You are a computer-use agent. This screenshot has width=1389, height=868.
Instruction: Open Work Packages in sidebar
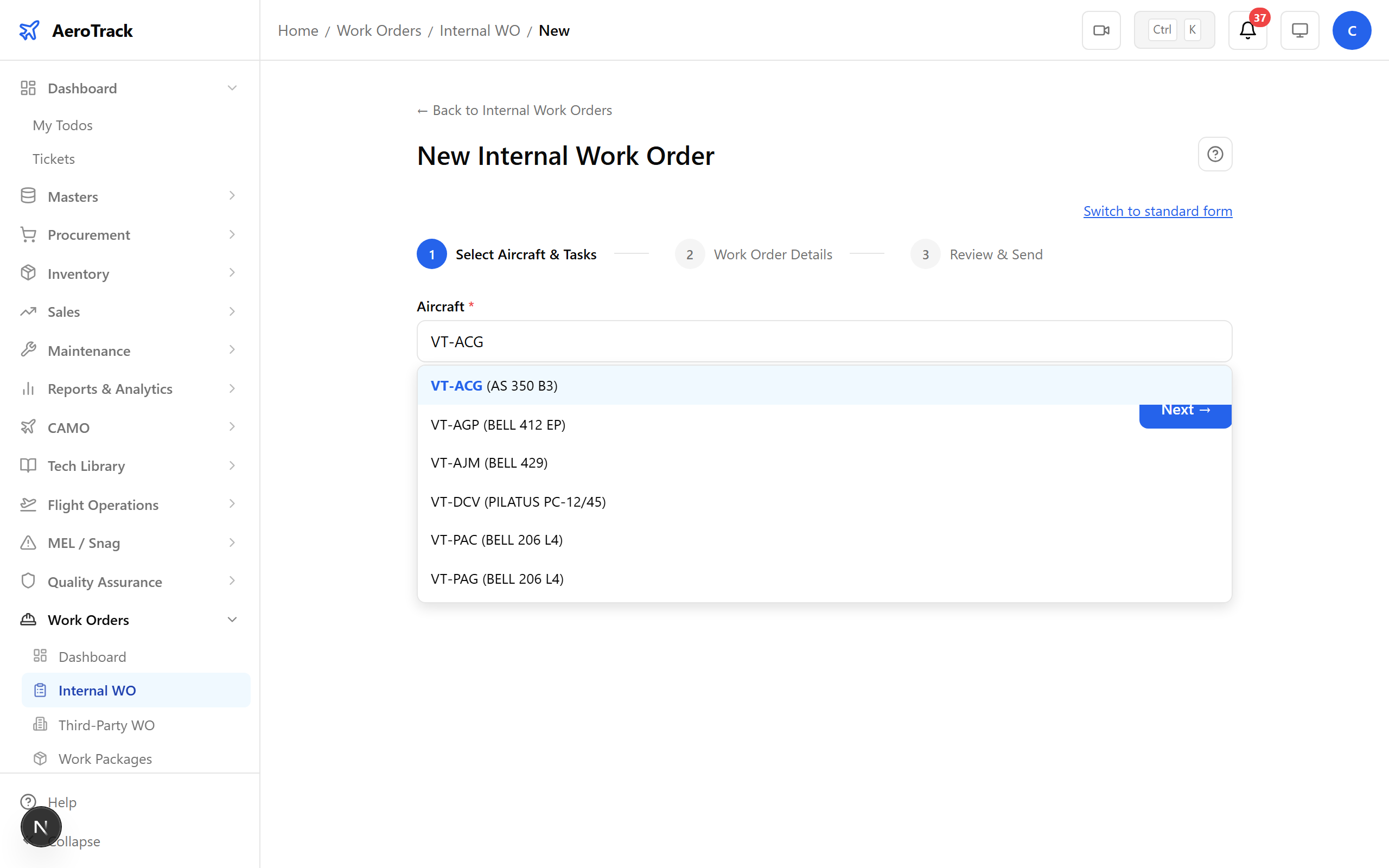pos(105,758)
